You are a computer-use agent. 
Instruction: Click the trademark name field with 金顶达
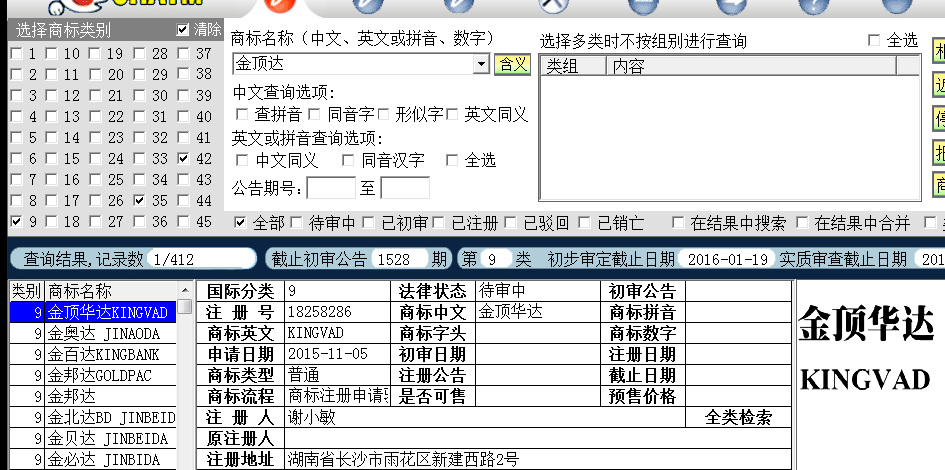(353, 64)
